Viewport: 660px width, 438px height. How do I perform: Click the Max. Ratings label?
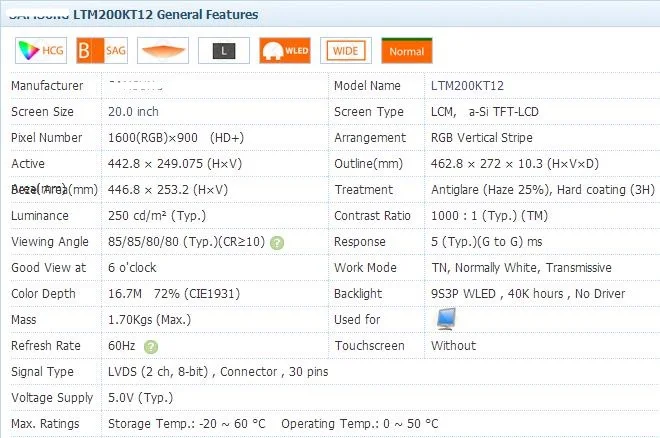(45, 424)
